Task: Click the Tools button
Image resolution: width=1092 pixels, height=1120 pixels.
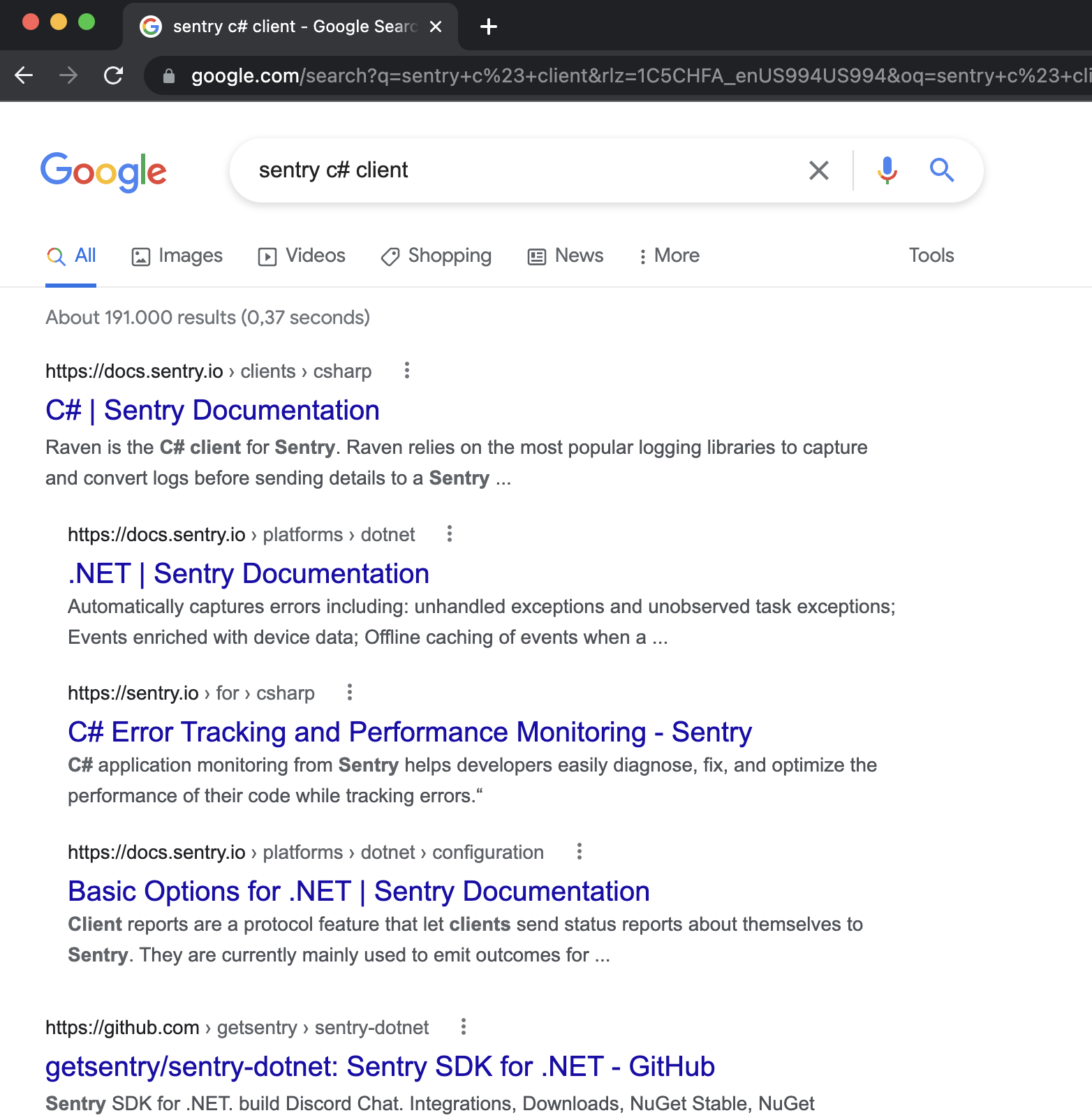Action: click(x=931, y=256)
